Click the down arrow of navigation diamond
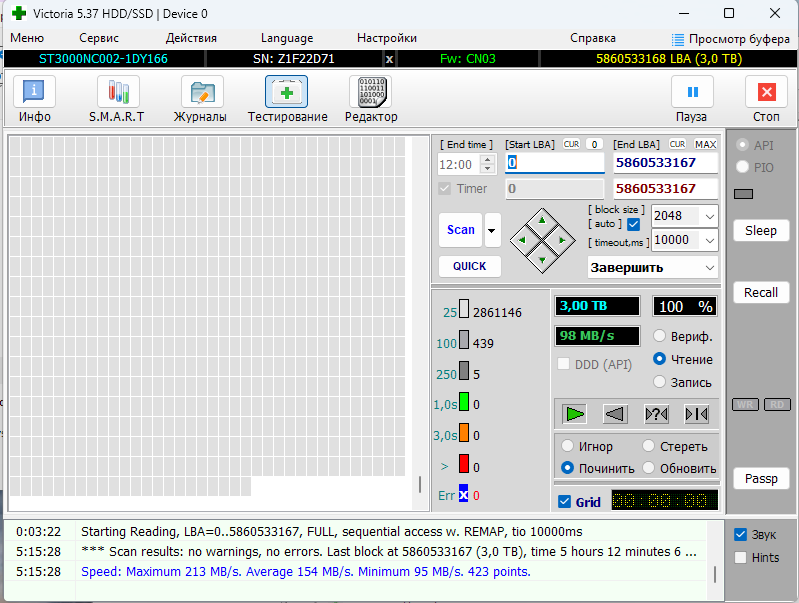The height and width of the screenshot is (603, 799). tap(542, 259)
